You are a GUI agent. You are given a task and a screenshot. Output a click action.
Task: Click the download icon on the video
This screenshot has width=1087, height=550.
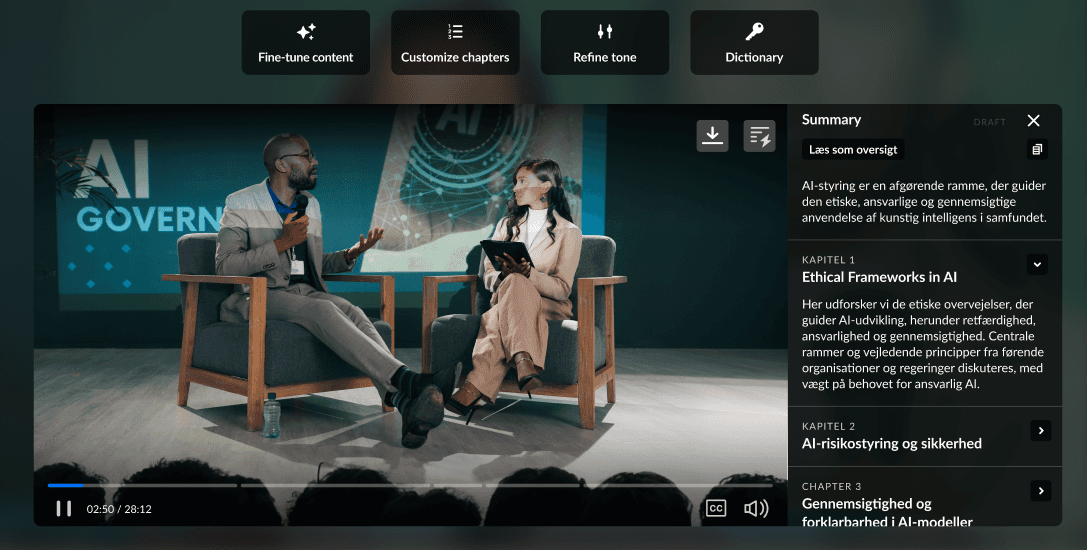click(x=713, y=135)
